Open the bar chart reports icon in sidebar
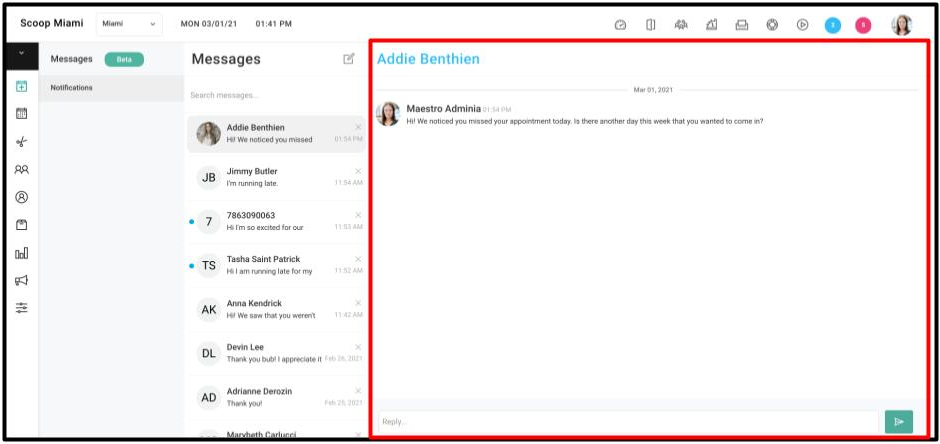 (22, 253)
